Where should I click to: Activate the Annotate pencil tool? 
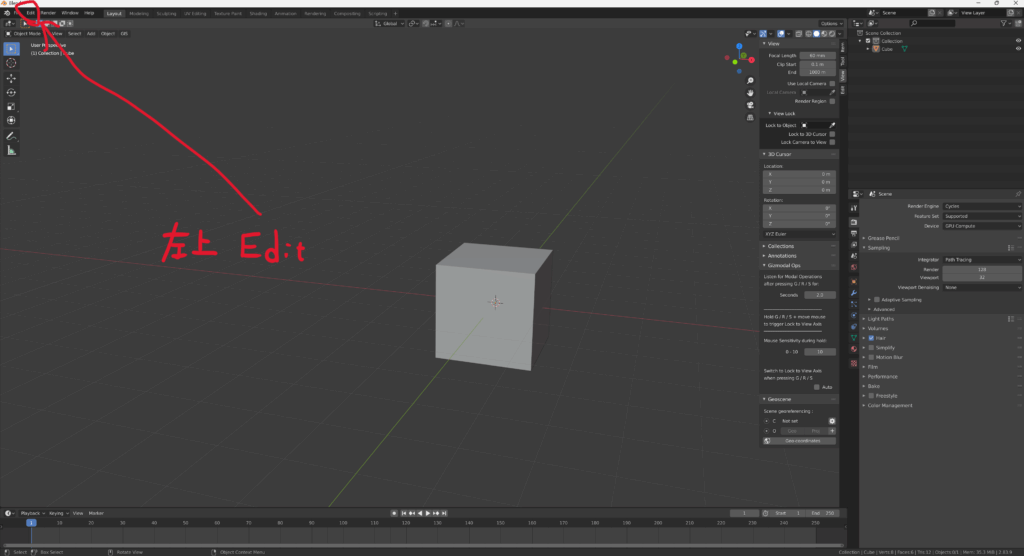coord(12,135)
